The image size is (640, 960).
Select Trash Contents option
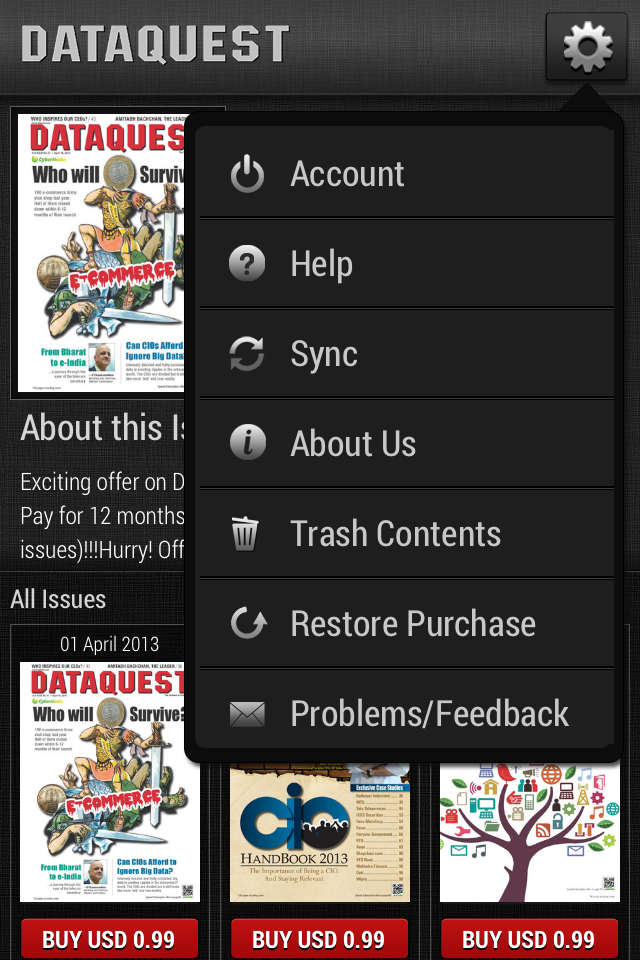tap(407, 533)
